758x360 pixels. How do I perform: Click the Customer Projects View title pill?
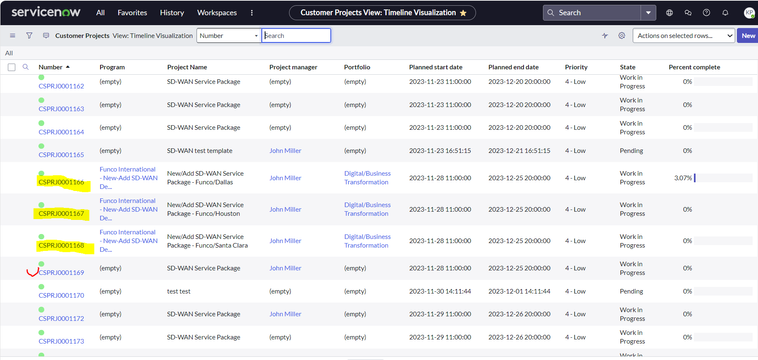click(x=382, y=13)
